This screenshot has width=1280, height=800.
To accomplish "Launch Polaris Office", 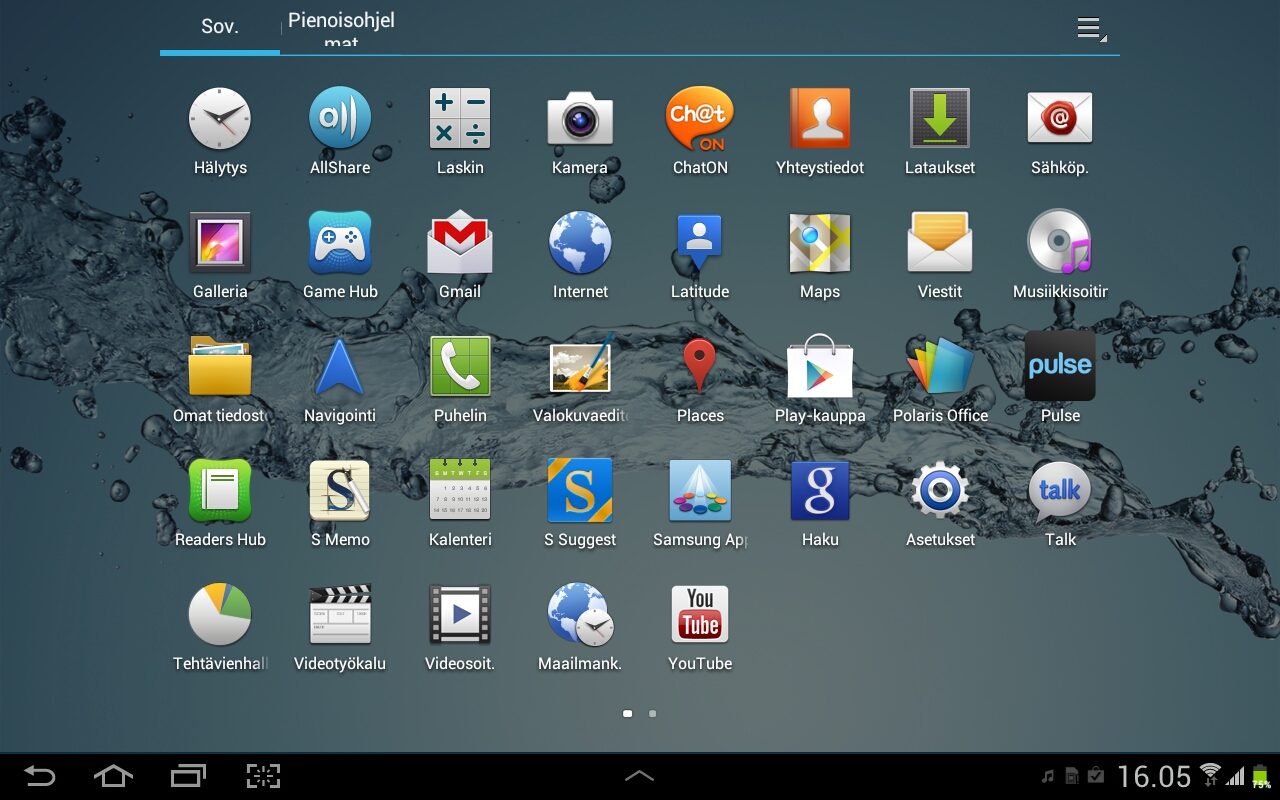I will click(x=940, y=367).
